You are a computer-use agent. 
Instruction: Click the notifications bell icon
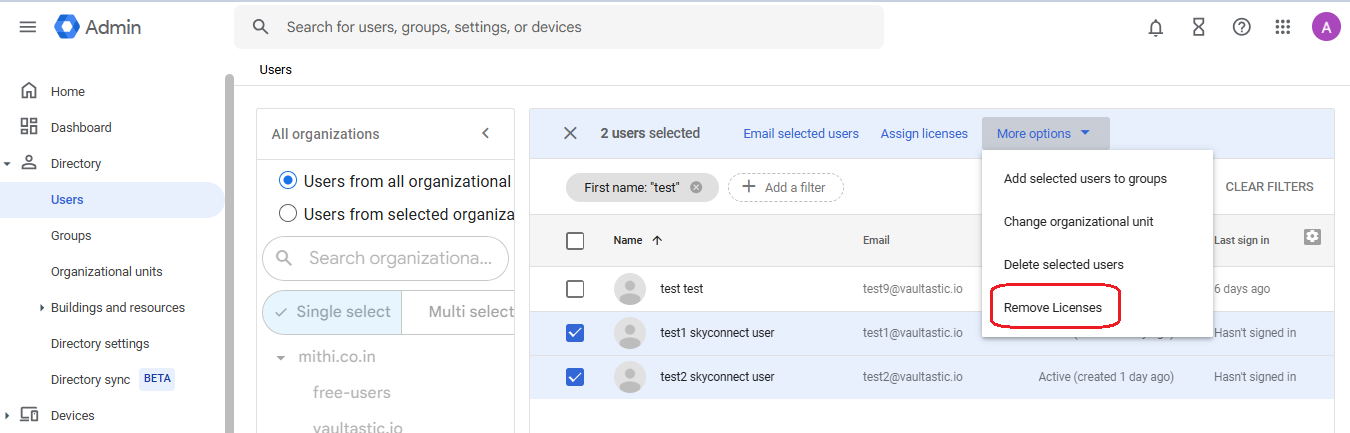click(x=1156, y=27)
